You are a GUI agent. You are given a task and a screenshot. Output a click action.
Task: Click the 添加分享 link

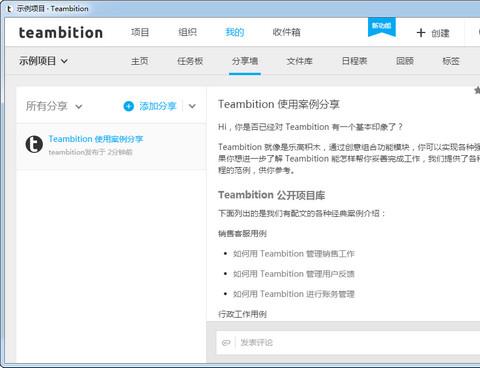[158, 106]
